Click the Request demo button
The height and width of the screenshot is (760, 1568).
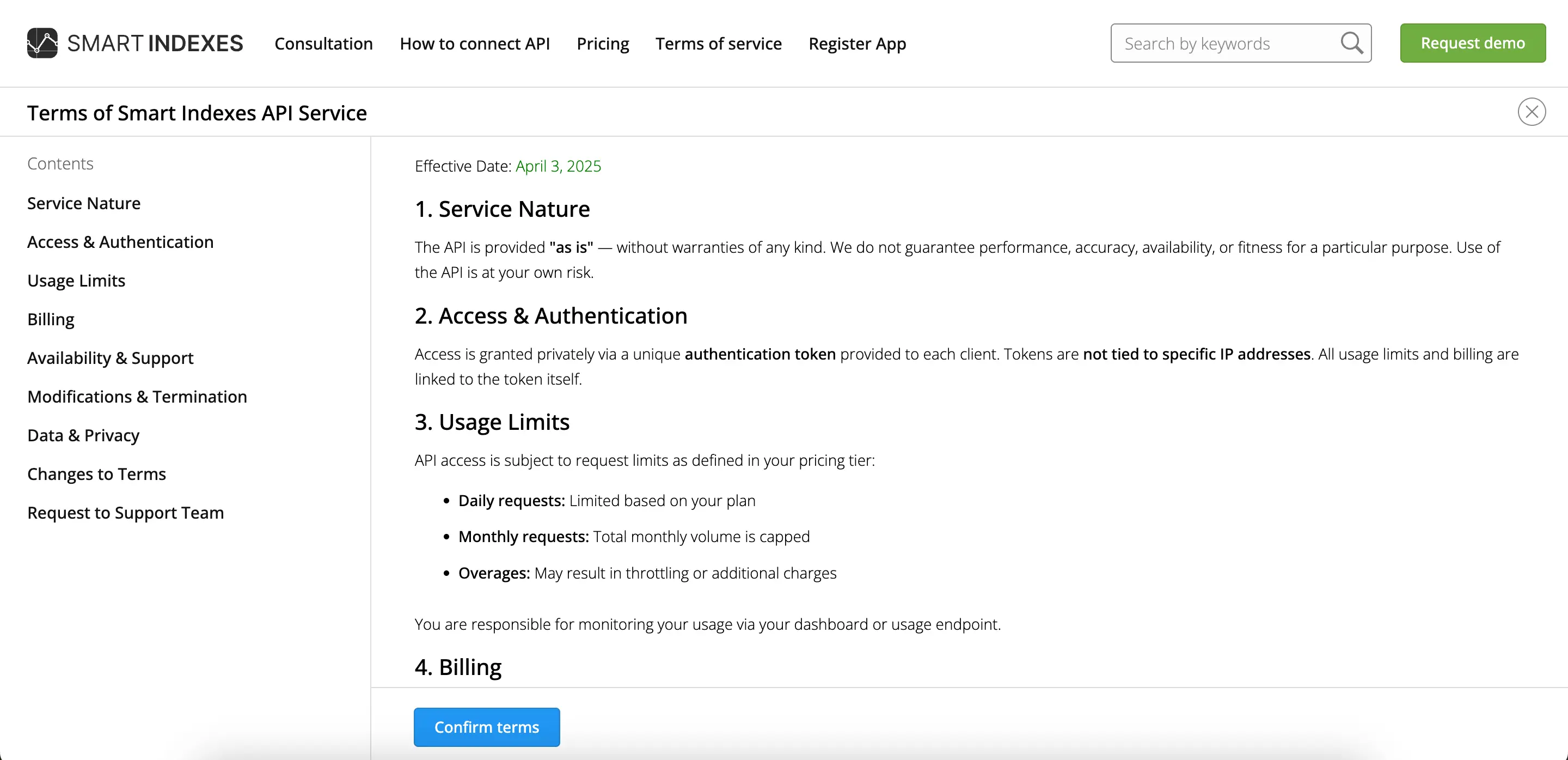pos(1472,43)
